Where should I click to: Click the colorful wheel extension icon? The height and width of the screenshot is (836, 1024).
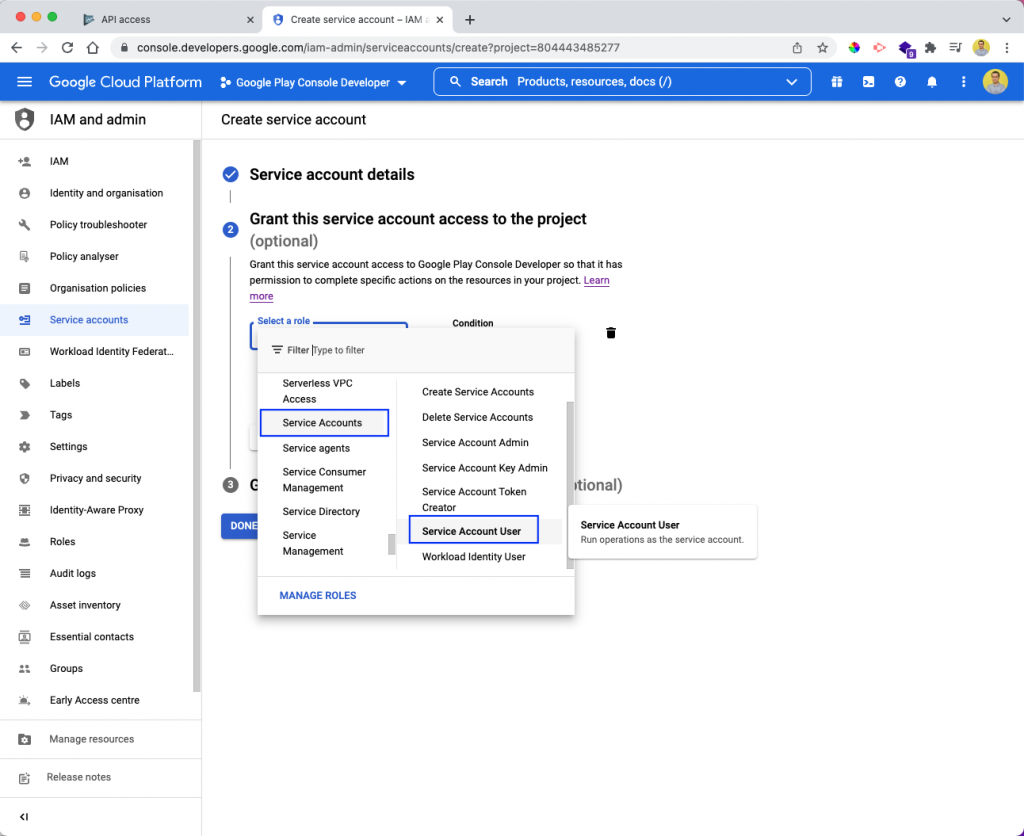pos(854,48)
